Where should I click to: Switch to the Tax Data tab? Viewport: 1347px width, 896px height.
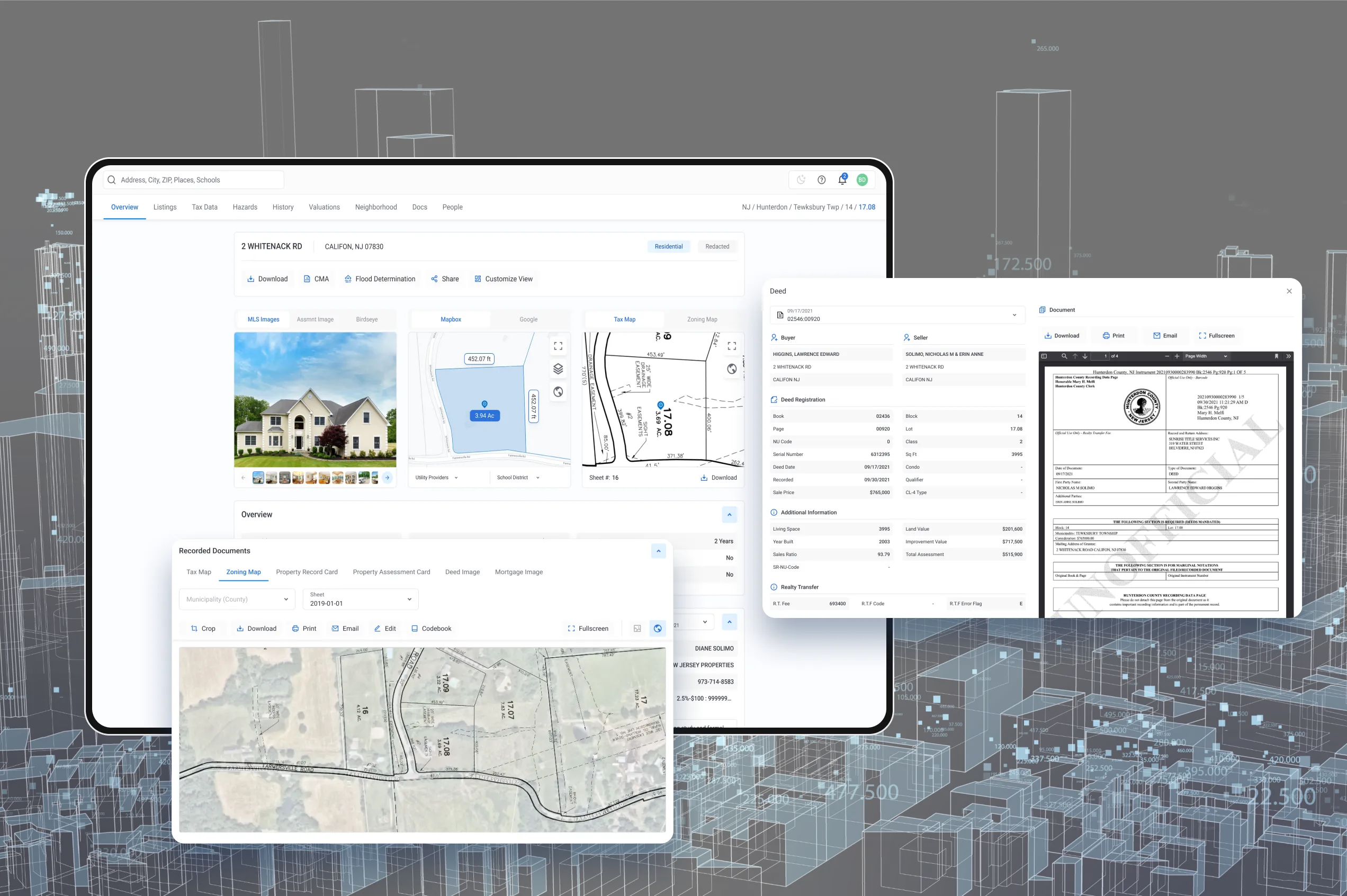pos(204,208)
